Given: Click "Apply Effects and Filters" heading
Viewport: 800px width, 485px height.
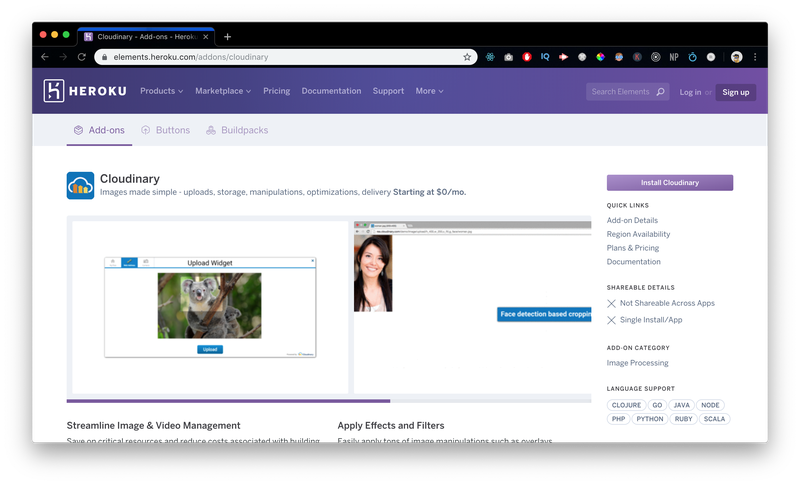Looking at the screenshot, I should pos(391,425).
